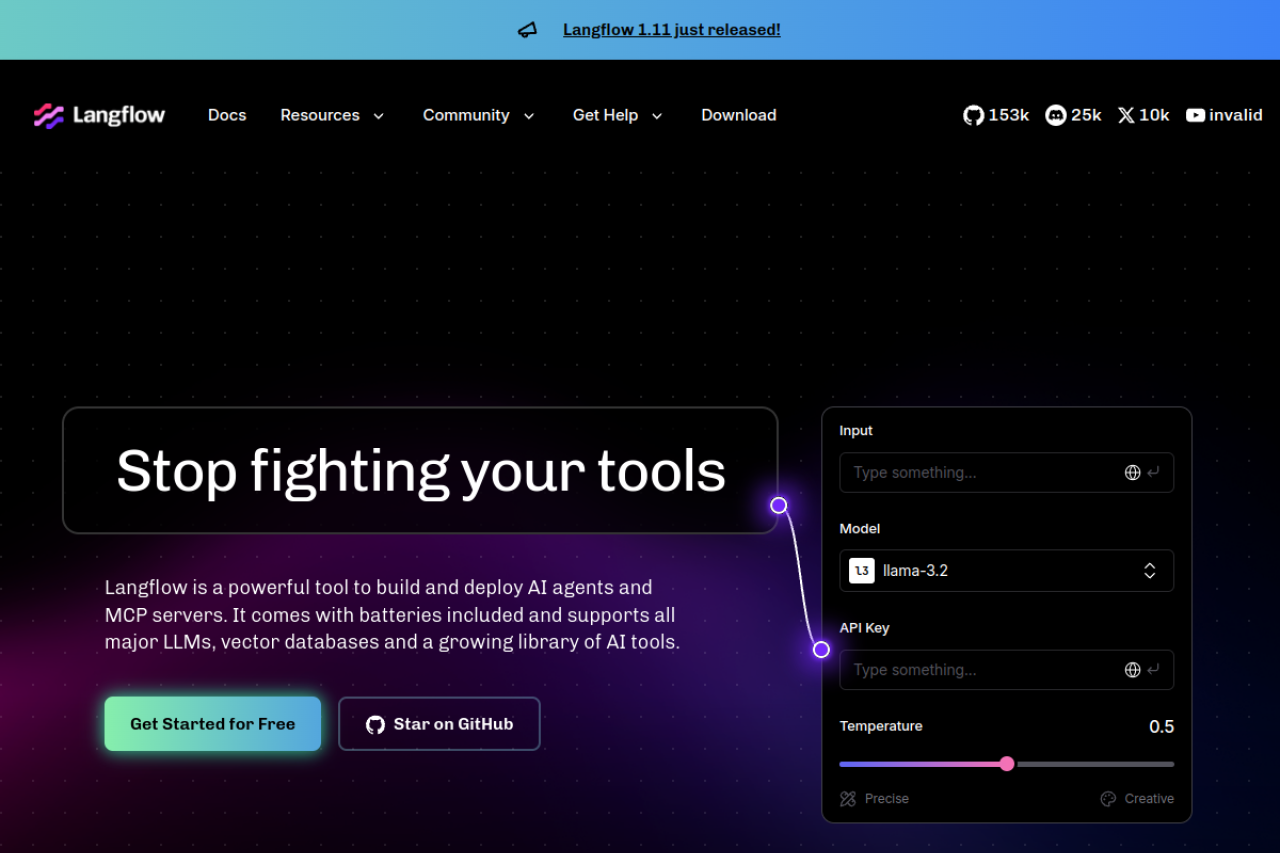Click the megaphone announcement icon
The image size is (1280, 853).
pos(527,30)
